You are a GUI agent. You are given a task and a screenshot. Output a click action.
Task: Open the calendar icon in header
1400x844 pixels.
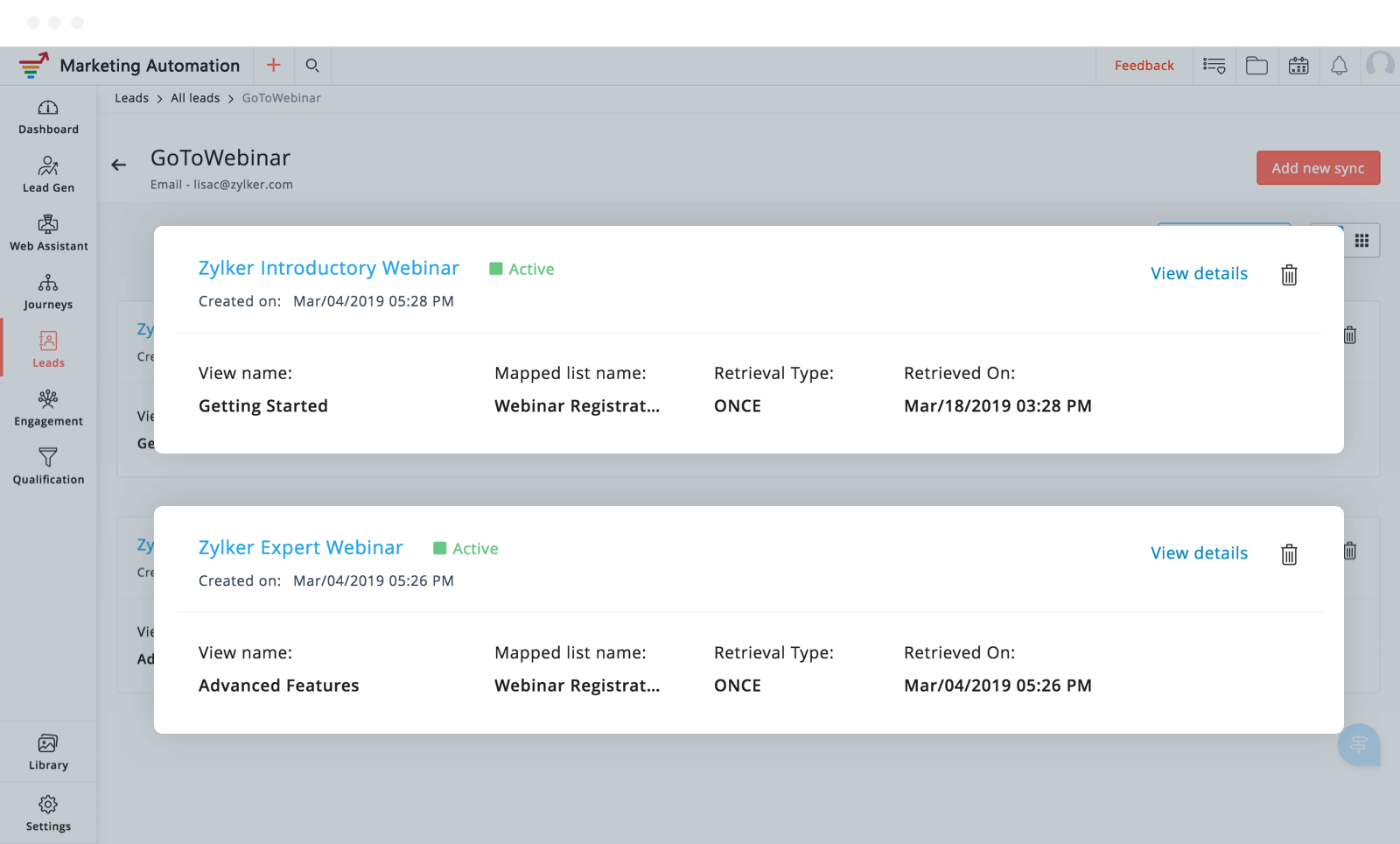(x=1298, y=66)
